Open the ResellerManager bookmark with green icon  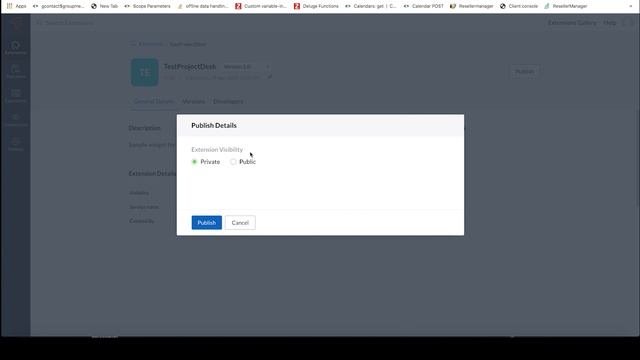click(x=566, y=6)
